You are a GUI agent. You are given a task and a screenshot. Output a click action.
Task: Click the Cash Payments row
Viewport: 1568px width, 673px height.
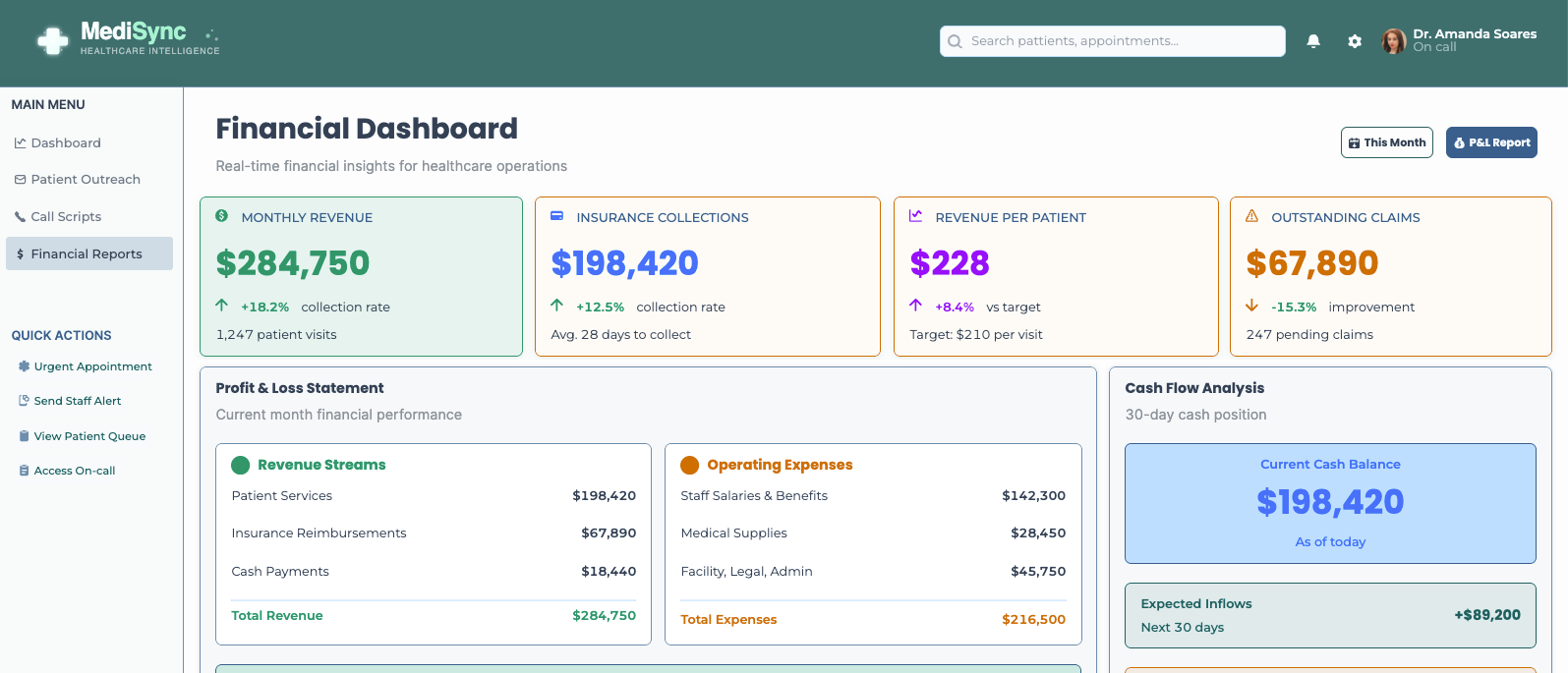[x=434, y=571]
